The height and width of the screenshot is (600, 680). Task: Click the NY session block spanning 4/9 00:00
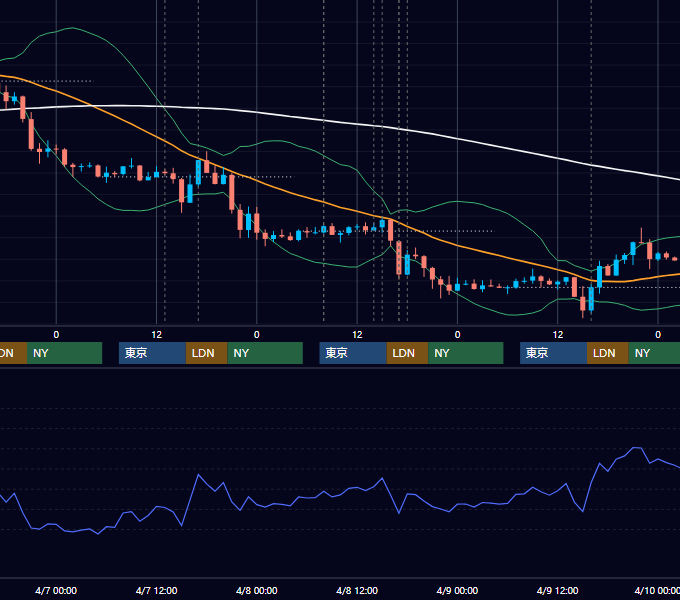466,353
